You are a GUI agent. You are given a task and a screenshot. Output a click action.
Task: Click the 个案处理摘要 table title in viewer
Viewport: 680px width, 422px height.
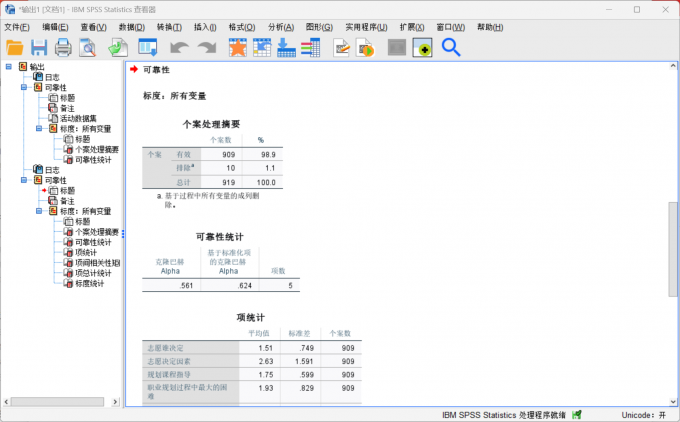(x=211, y=124)
